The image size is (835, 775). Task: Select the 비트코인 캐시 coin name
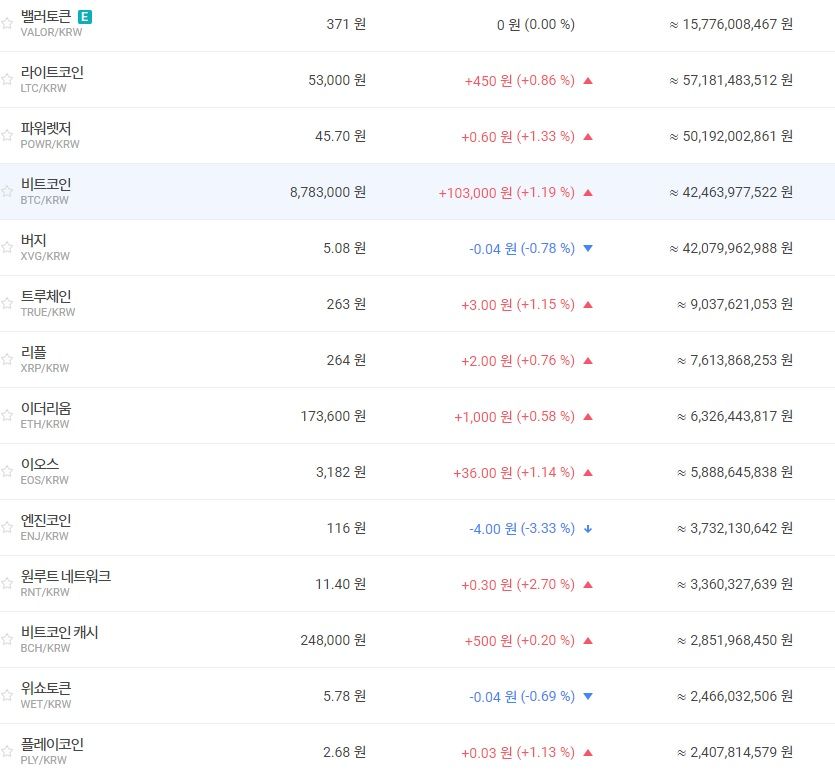[x=59, y=633]
